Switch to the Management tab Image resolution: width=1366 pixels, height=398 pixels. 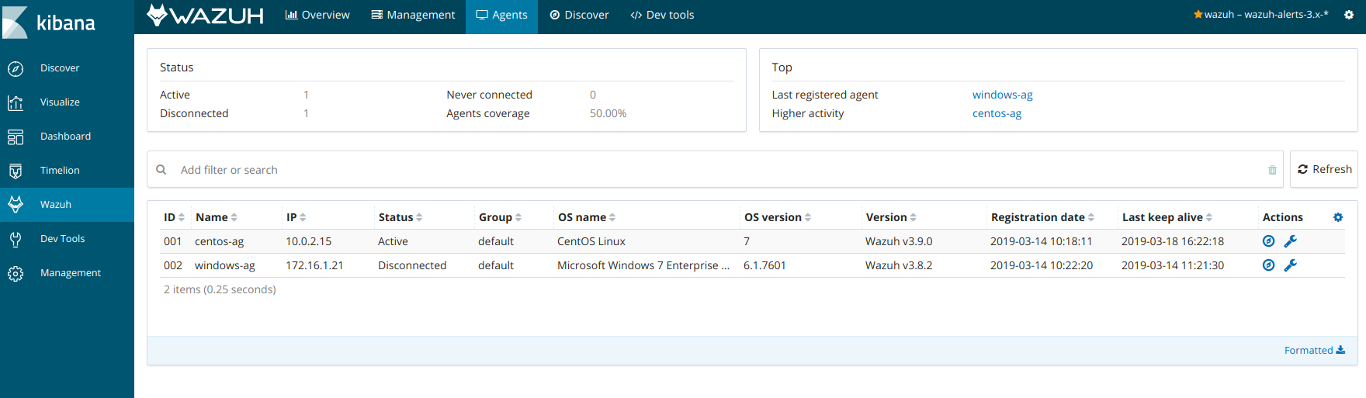tap(413, 15)
